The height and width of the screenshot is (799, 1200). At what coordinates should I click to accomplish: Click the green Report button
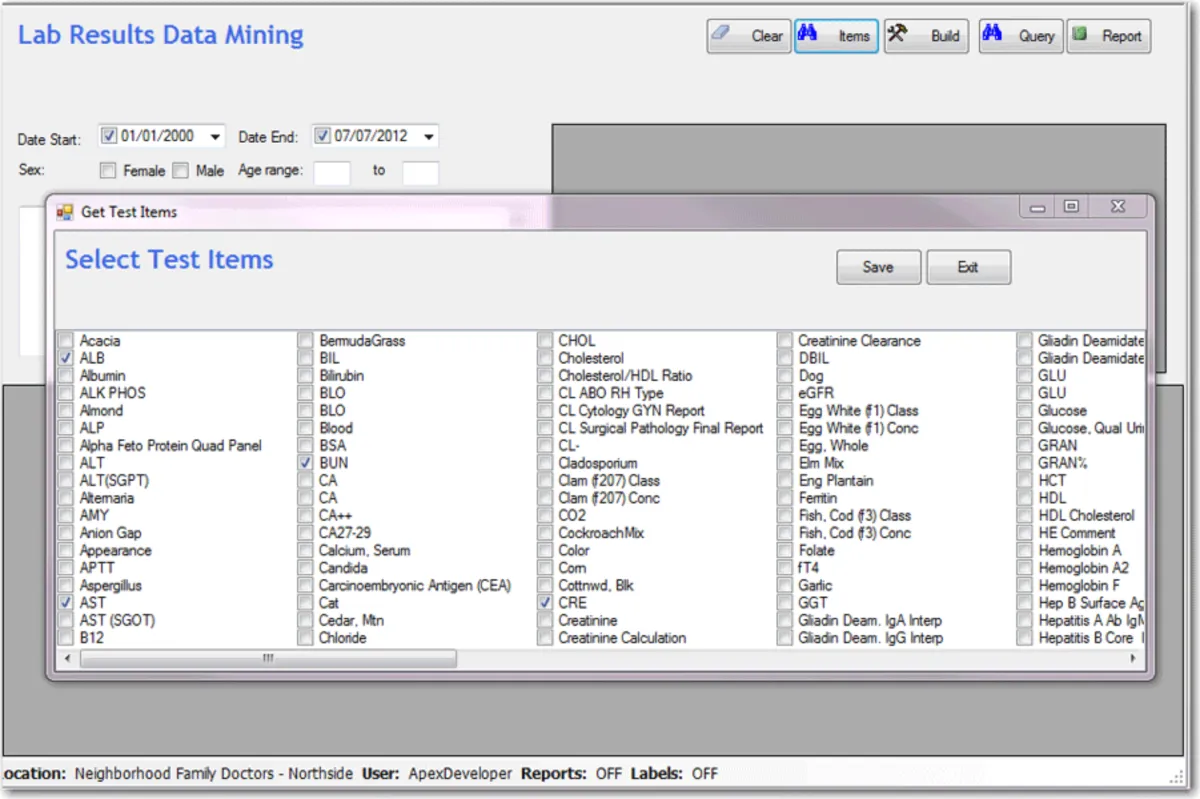[x=1107, y=36]
